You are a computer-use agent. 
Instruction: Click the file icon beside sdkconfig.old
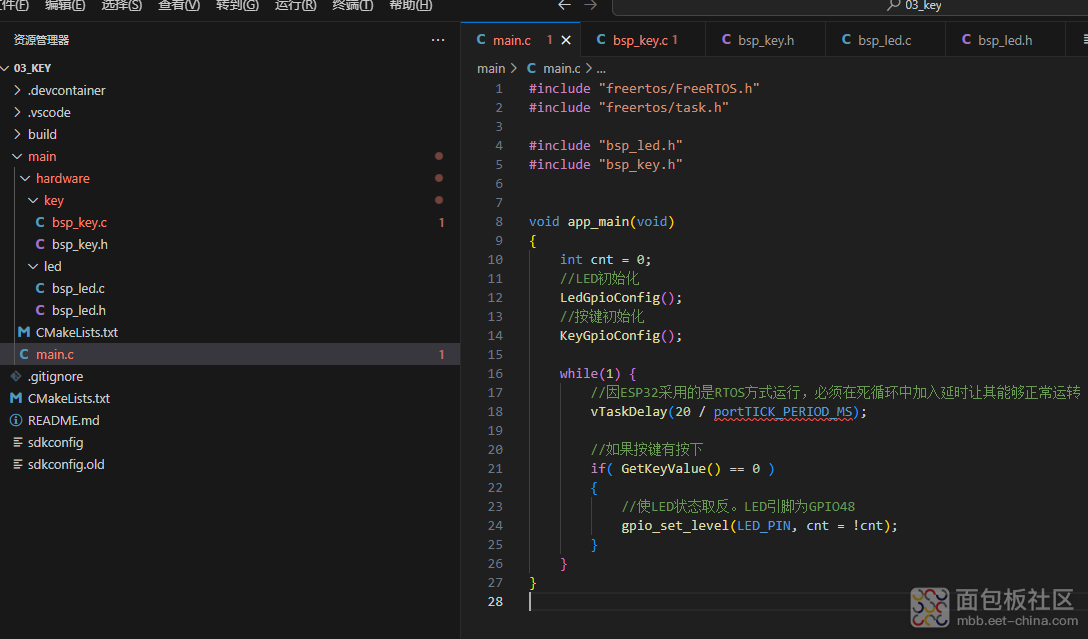(x=17, y=464)
